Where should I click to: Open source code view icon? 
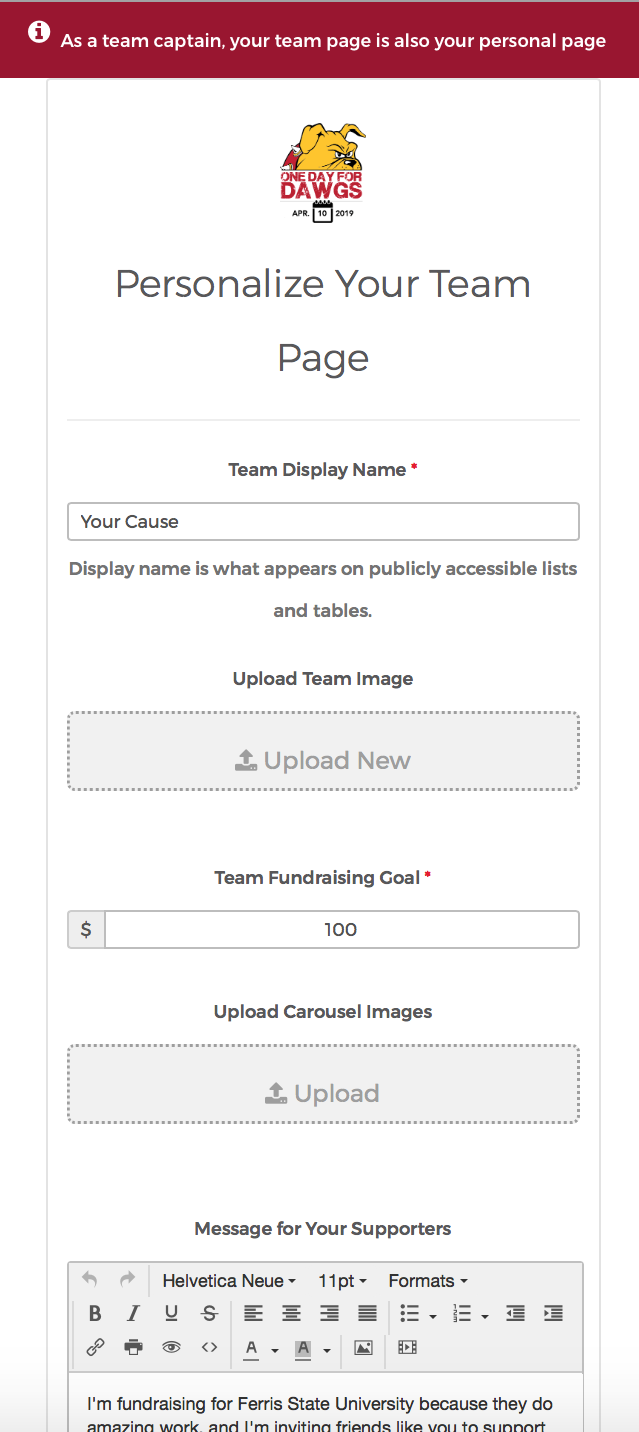[209, 1347]
